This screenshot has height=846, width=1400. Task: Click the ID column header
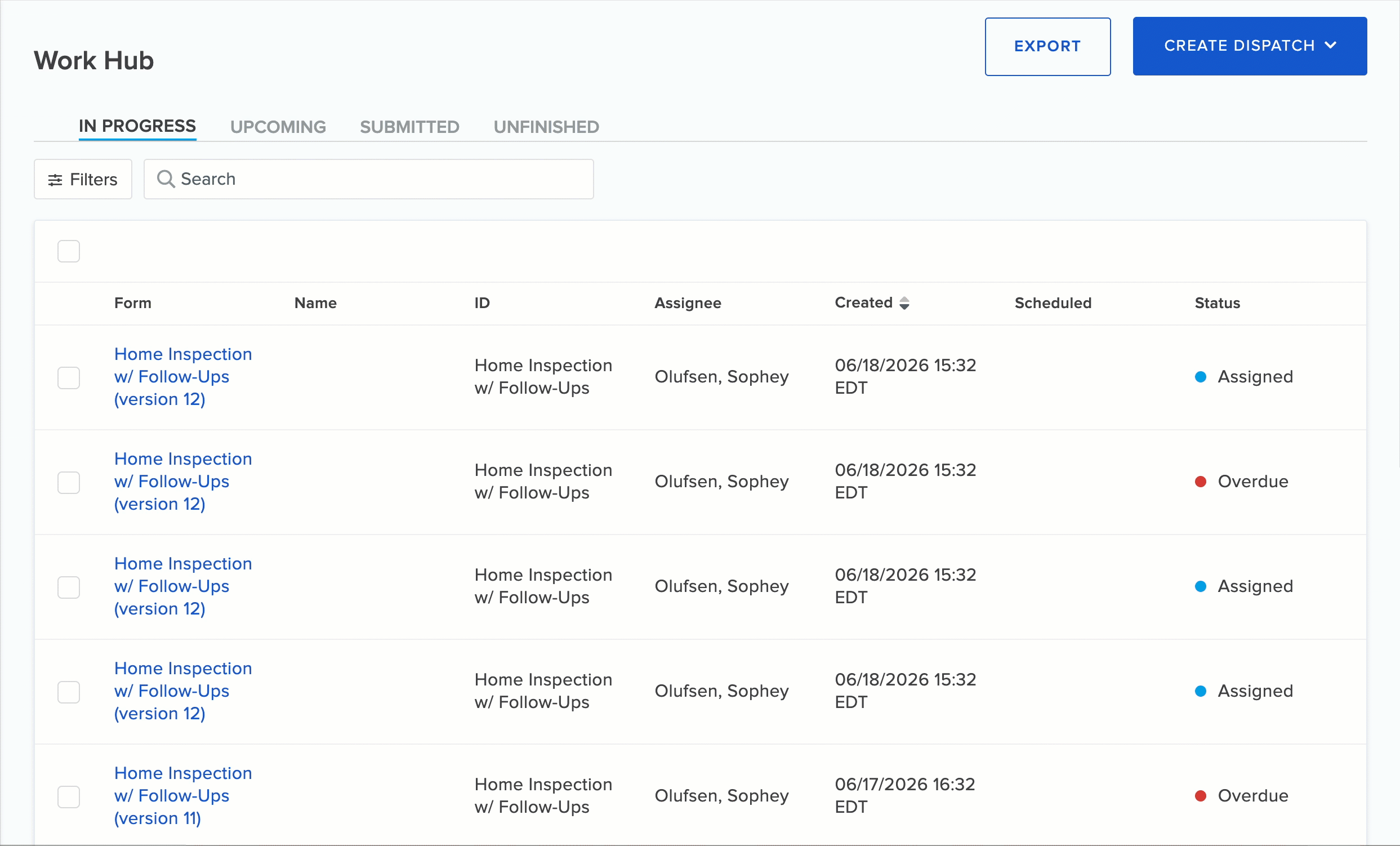(x=482, y=303)
